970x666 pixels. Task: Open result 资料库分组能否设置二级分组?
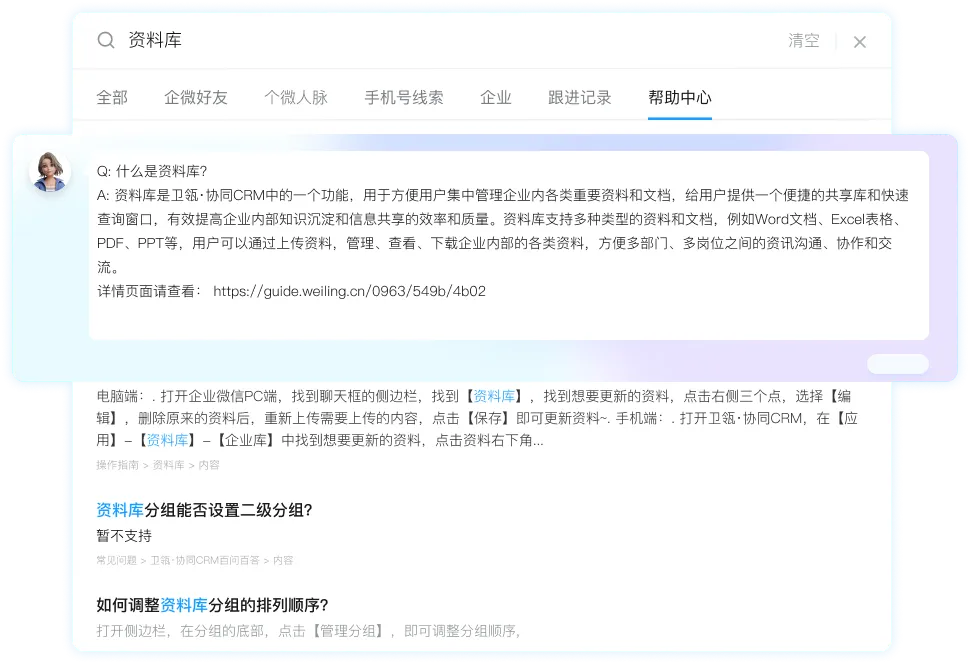[x=204, y=510]
